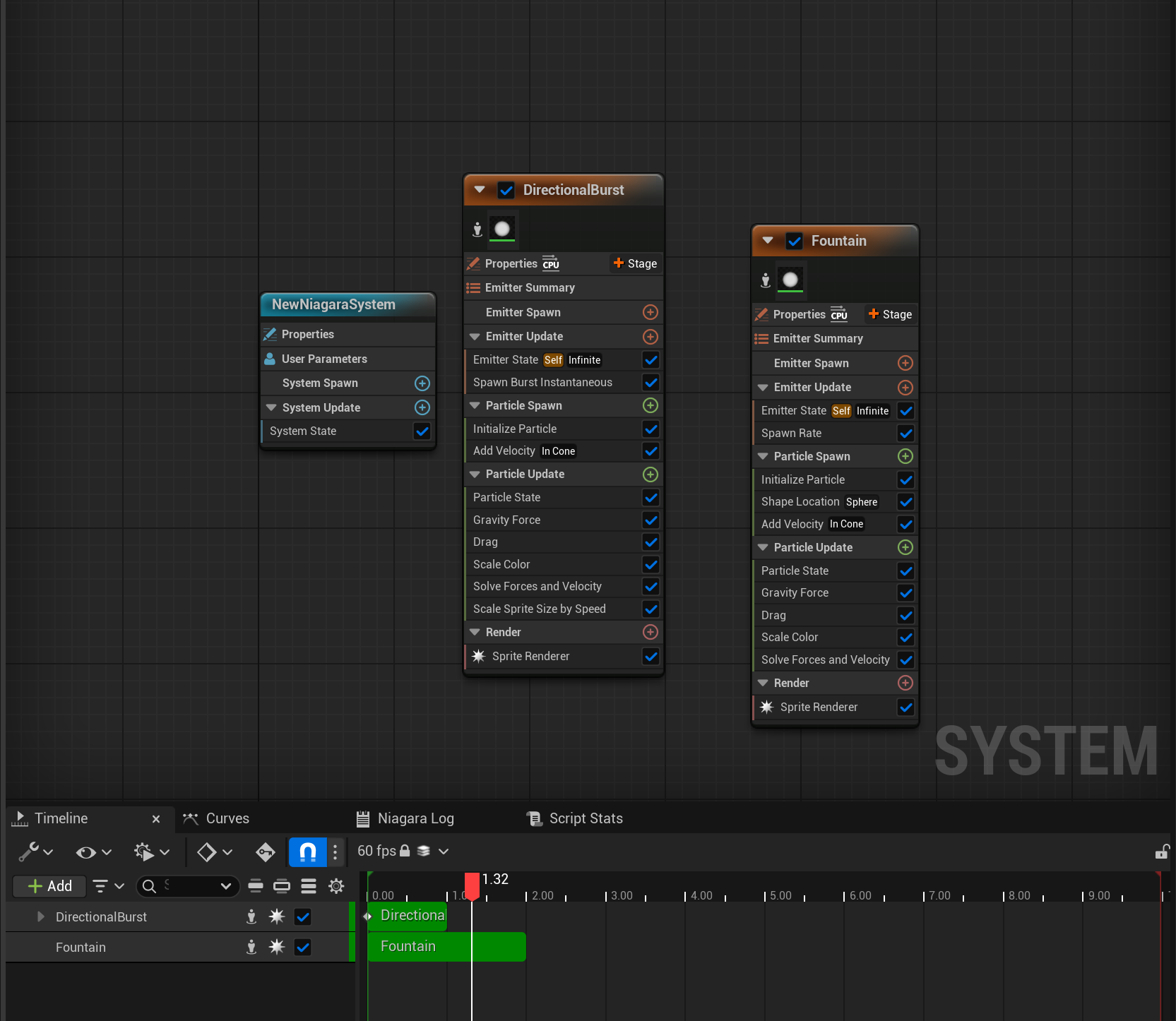Uncheck Fountain Spawn Rate module
The width and height of the screenshot is (1176, 1021).
point(906,433)
